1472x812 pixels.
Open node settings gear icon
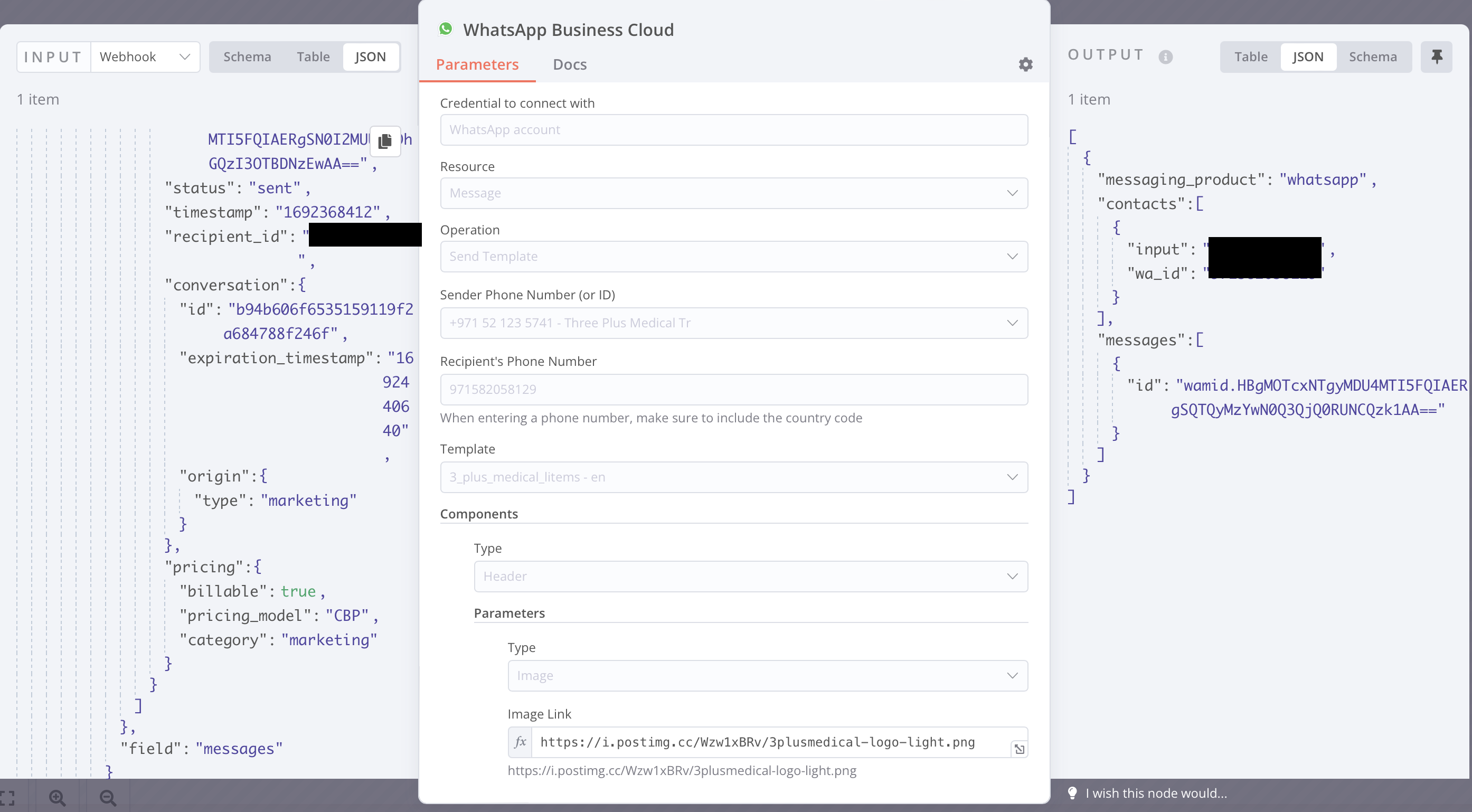click(x=1026, y=64)
